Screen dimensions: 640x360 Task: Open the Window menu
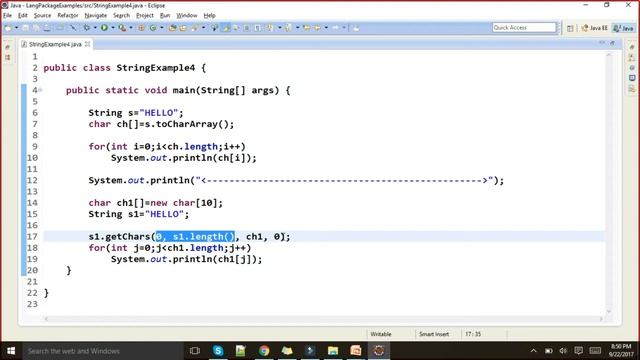187,16
